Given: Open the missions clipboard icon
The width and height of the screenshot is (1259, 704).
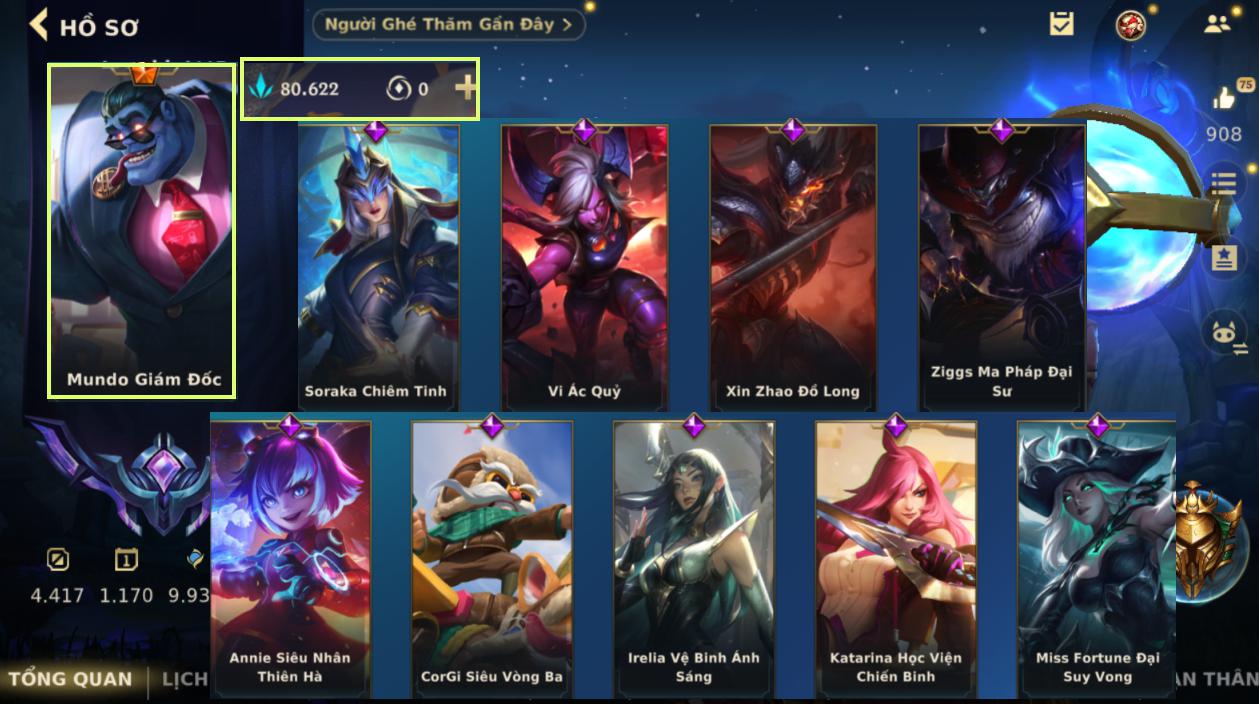Looking at the screenshot, I should coord(1061,24).
